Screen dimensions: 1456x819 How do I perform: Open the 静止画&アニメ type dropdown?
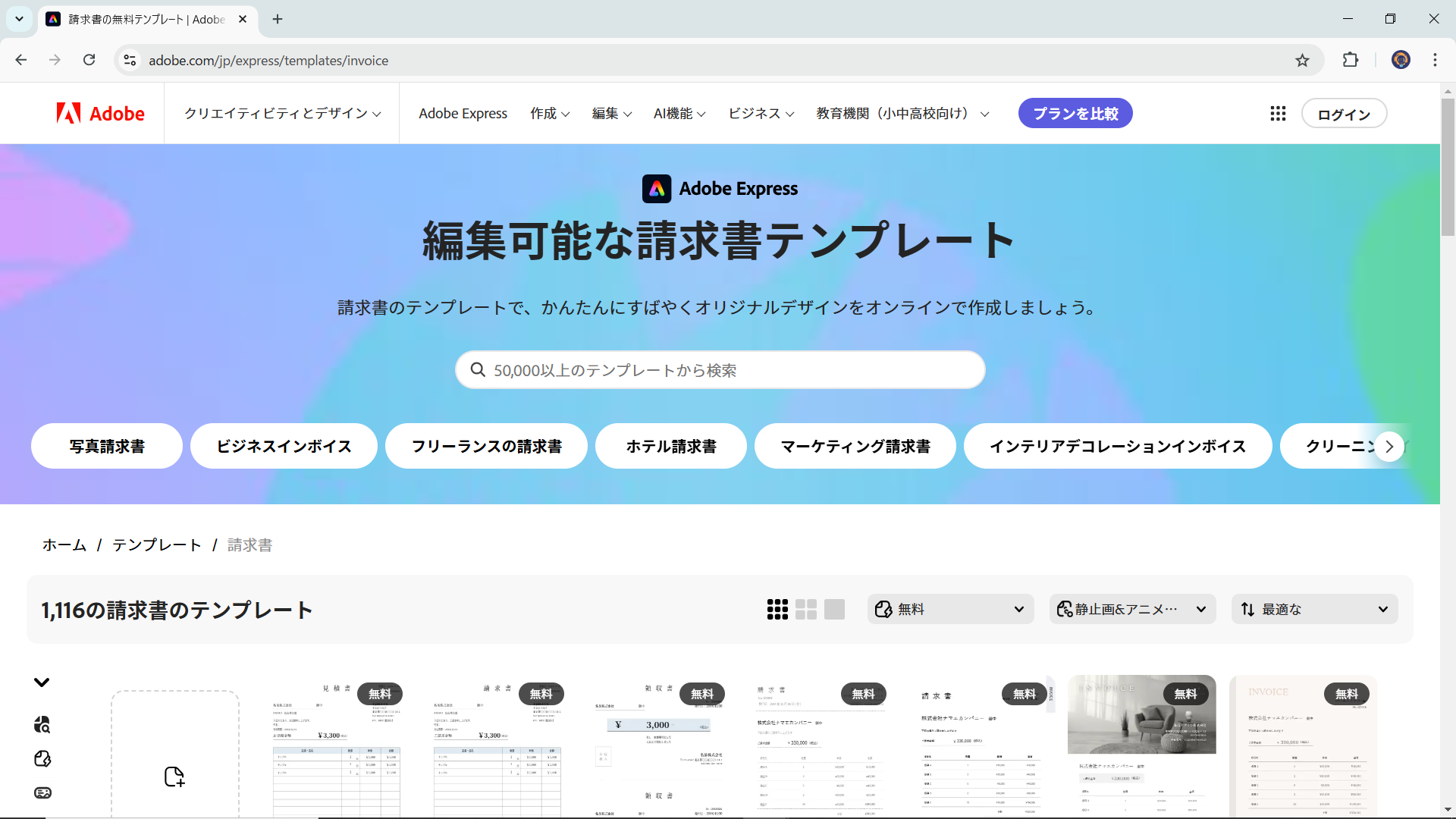[1132, 610]
